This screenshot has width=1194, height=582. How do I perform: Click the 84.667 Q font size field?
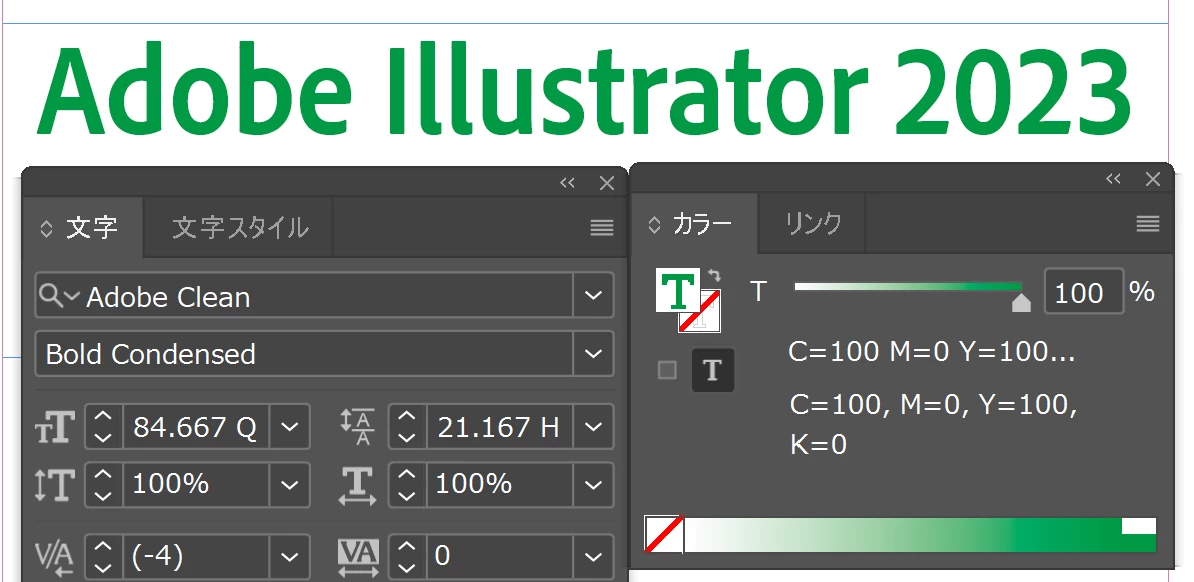pos(195,427)
